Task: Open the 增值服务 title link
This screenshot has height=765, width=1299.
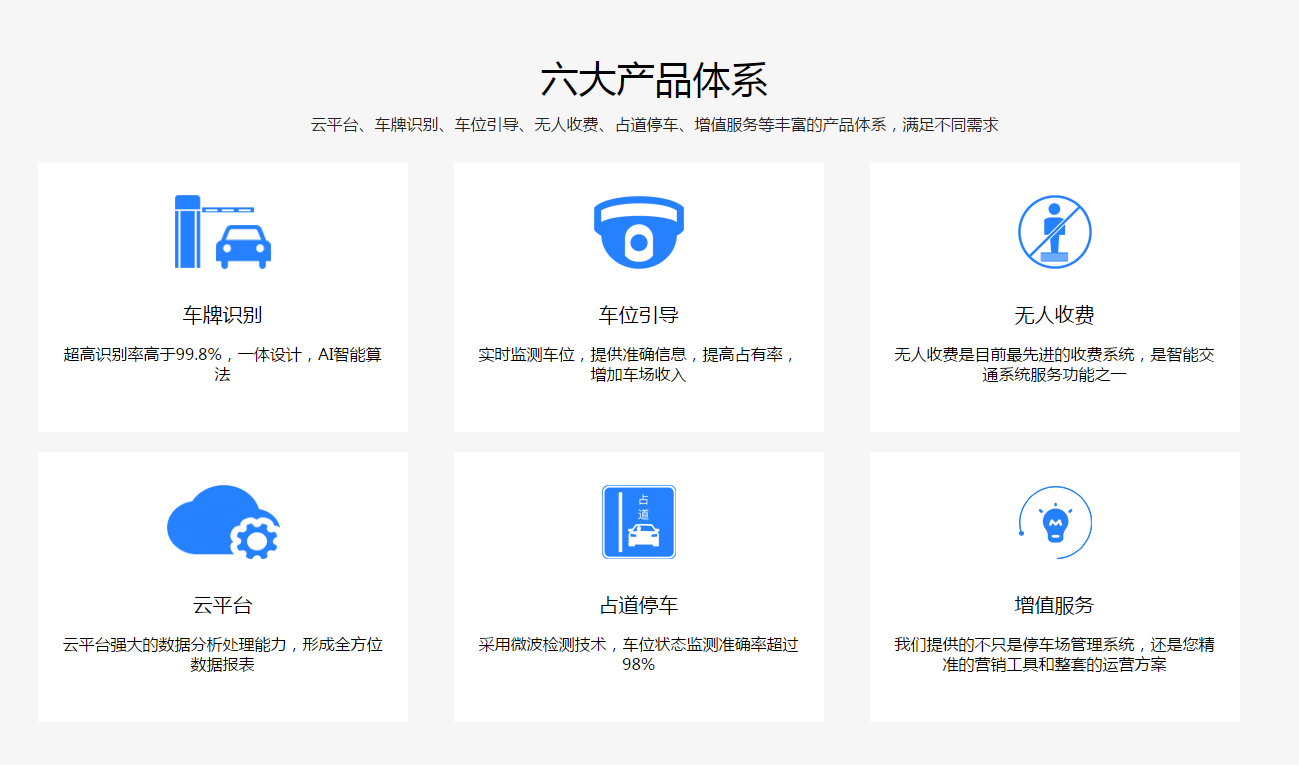Action: point(1054,605)
